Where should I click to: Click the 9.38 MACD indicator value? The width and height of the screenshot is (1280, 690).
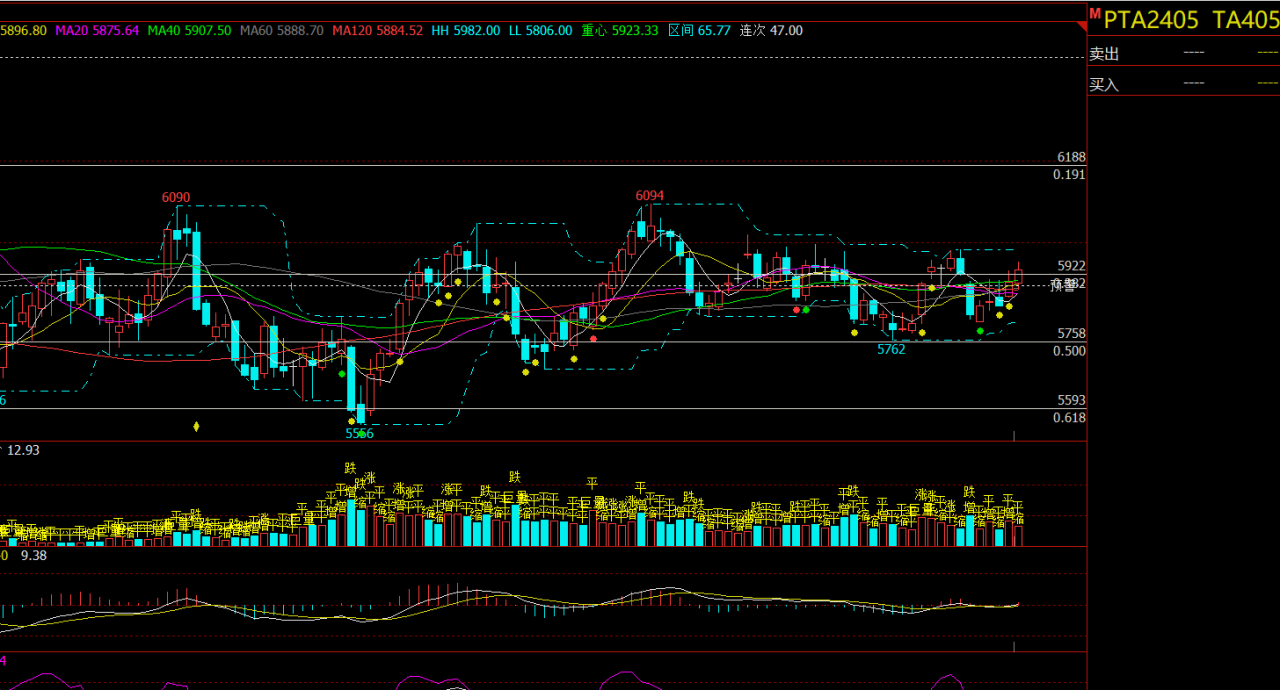pyautogui.click(x=34, y=555)
